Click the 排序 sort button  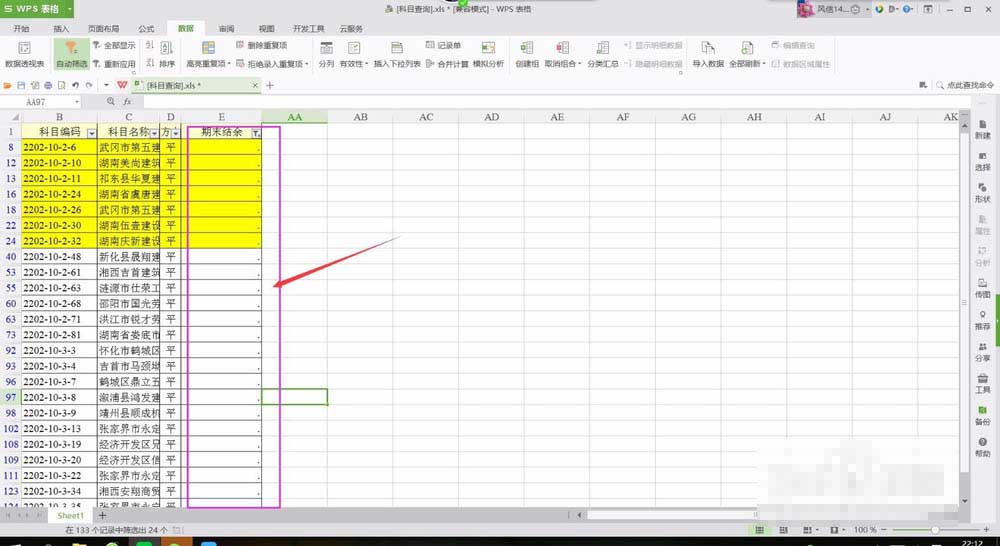[x=166, y=55]
